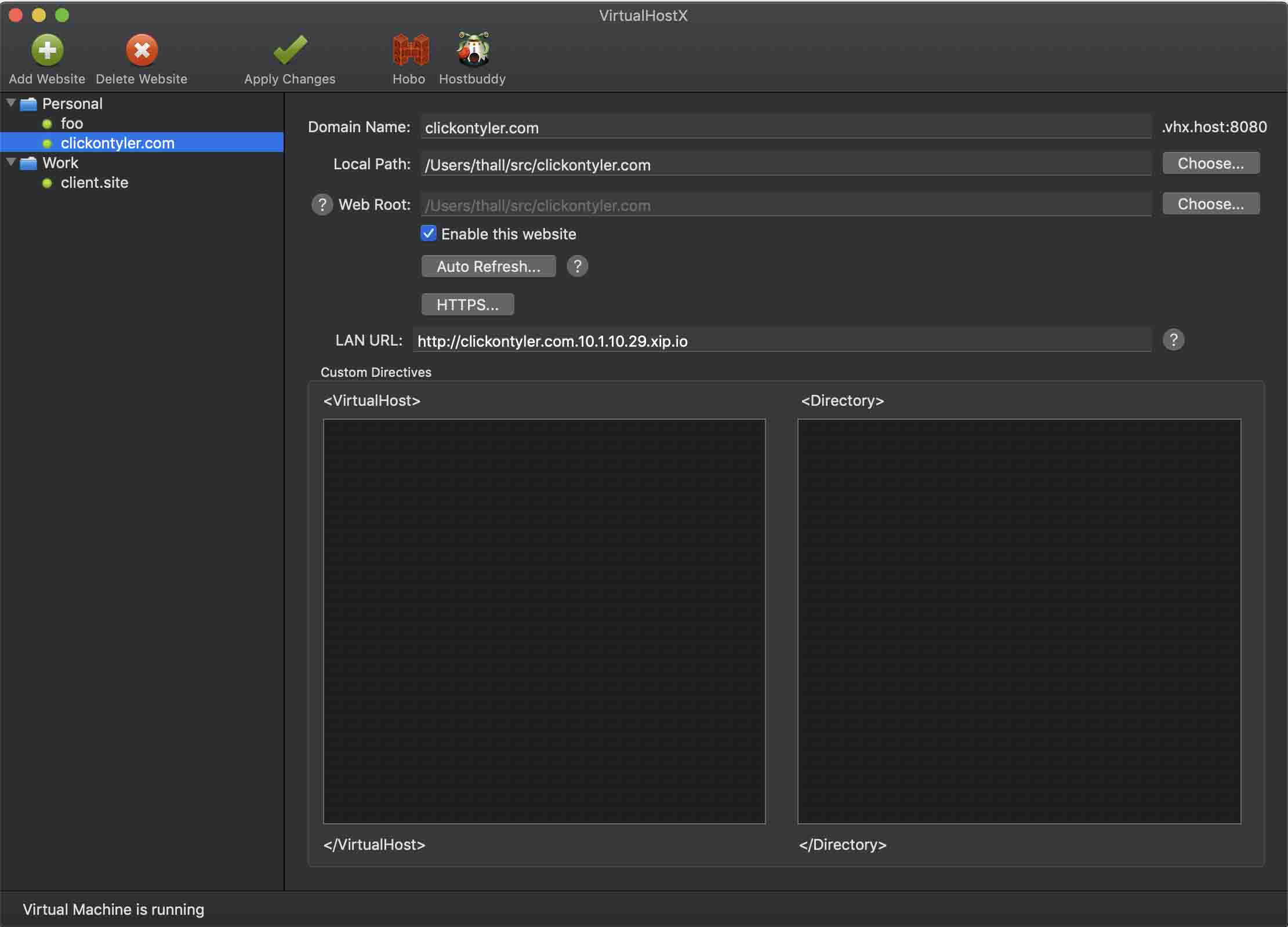Uncheck Enable this website checkbox
Image resolution: width=1288 pixels, height=927 pixels.
(x=428, y=233)
